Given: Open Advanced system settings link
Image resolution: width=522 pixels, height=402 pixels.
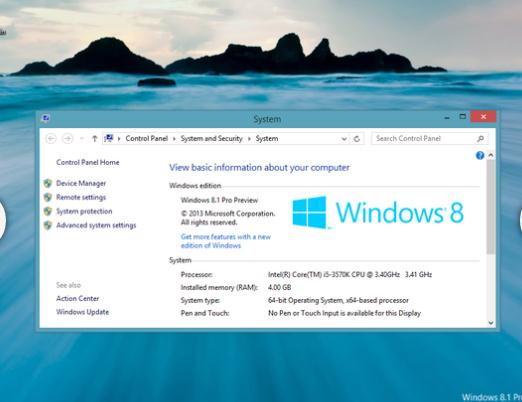Looking at the screenshot, I should click(96, 225).
